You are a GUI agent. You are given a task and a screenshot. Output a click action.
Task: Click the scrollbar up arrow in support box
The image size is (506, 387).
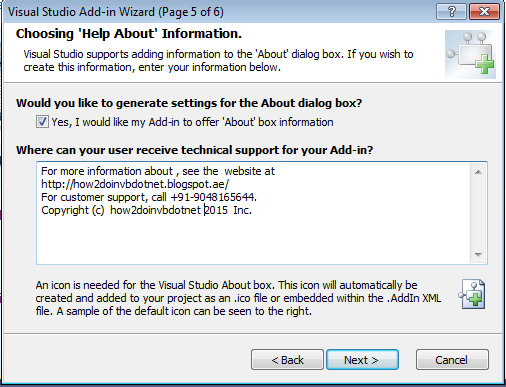click(478, 172)
